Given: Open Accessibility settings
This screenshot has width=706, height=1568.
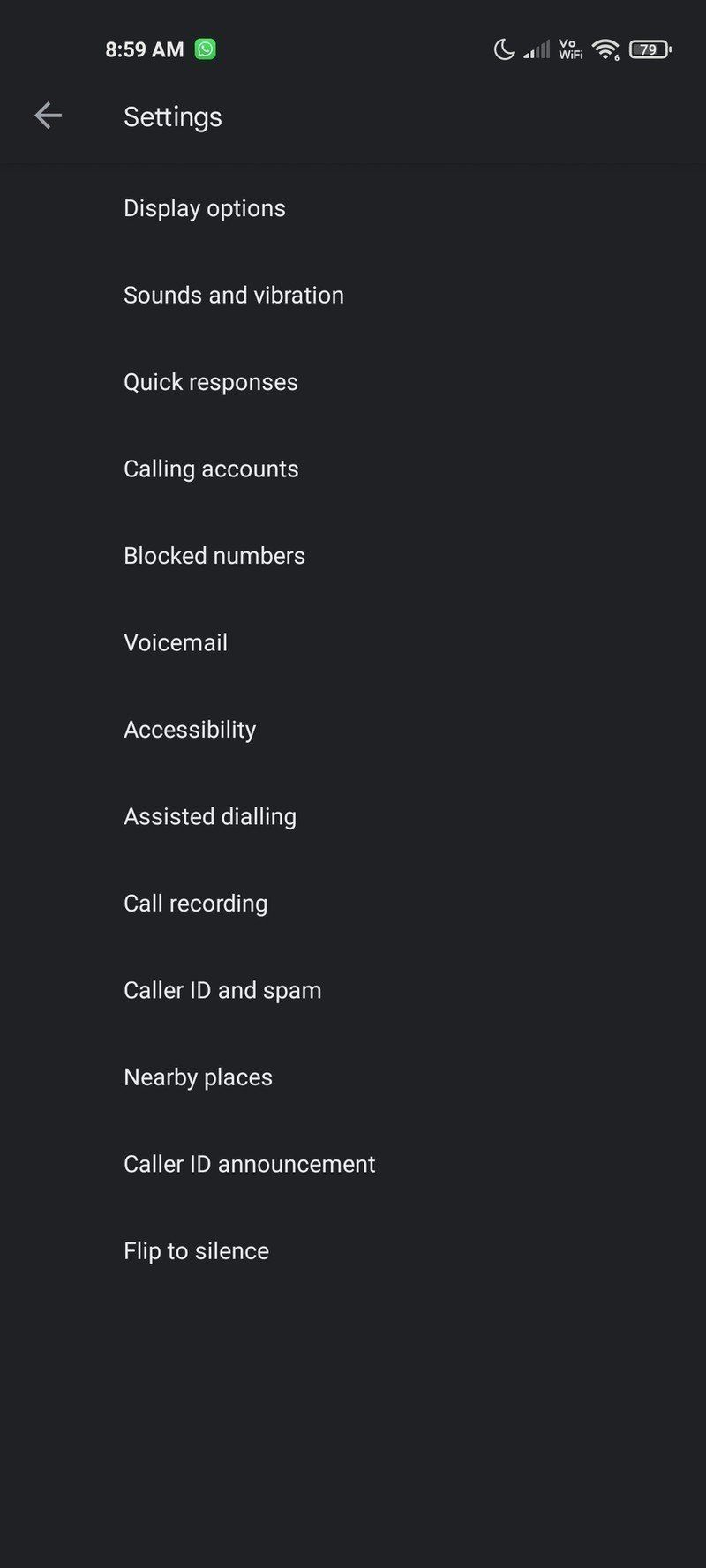Looking at the screenshot, I should point(190,730).
